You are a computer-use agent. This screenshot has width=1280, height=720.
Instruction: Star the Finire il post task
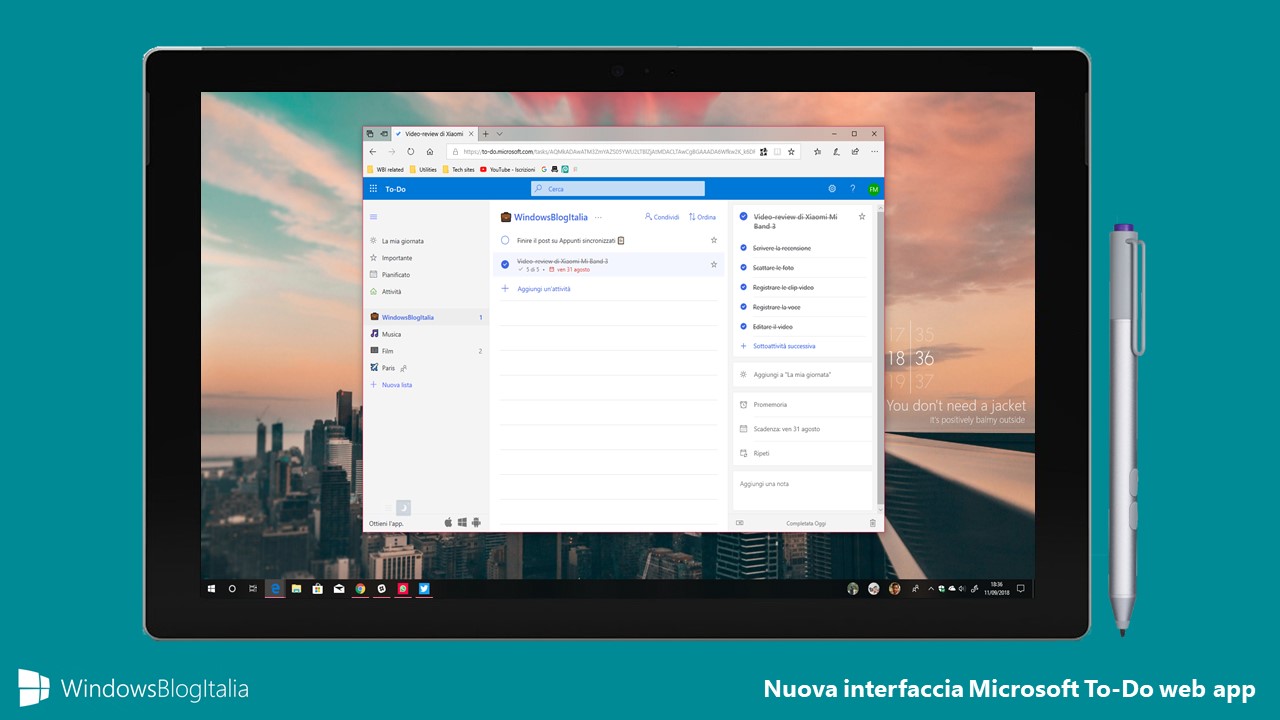[714, 241]
